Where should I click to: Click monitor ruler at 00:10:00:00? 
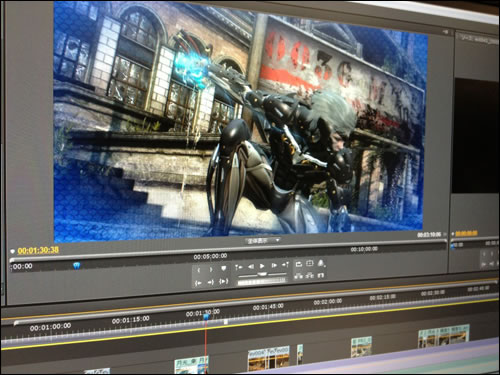364,249
